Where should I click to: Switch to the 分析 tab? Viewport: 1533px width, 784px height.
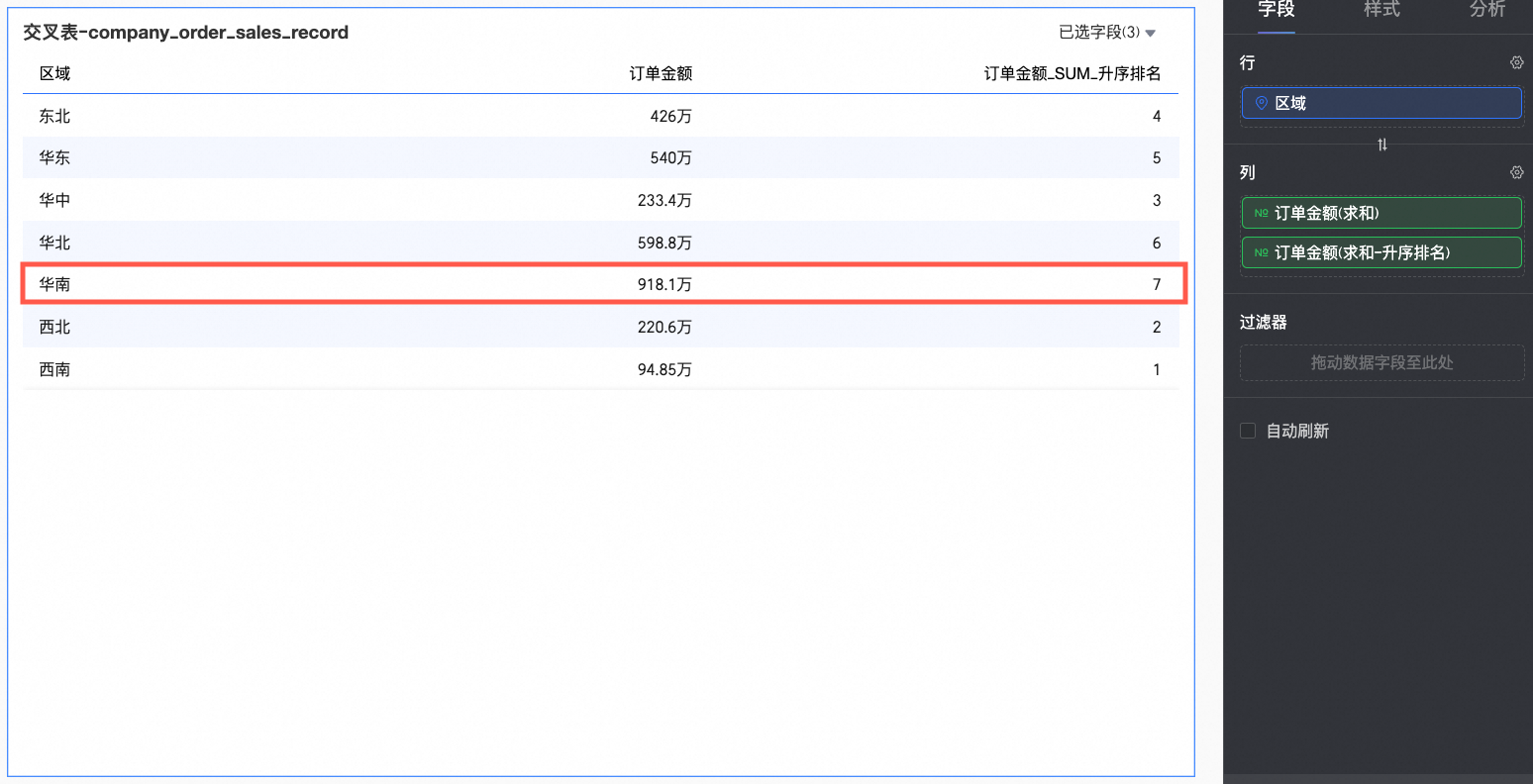pyautogui.click(x=1487, y=9)
